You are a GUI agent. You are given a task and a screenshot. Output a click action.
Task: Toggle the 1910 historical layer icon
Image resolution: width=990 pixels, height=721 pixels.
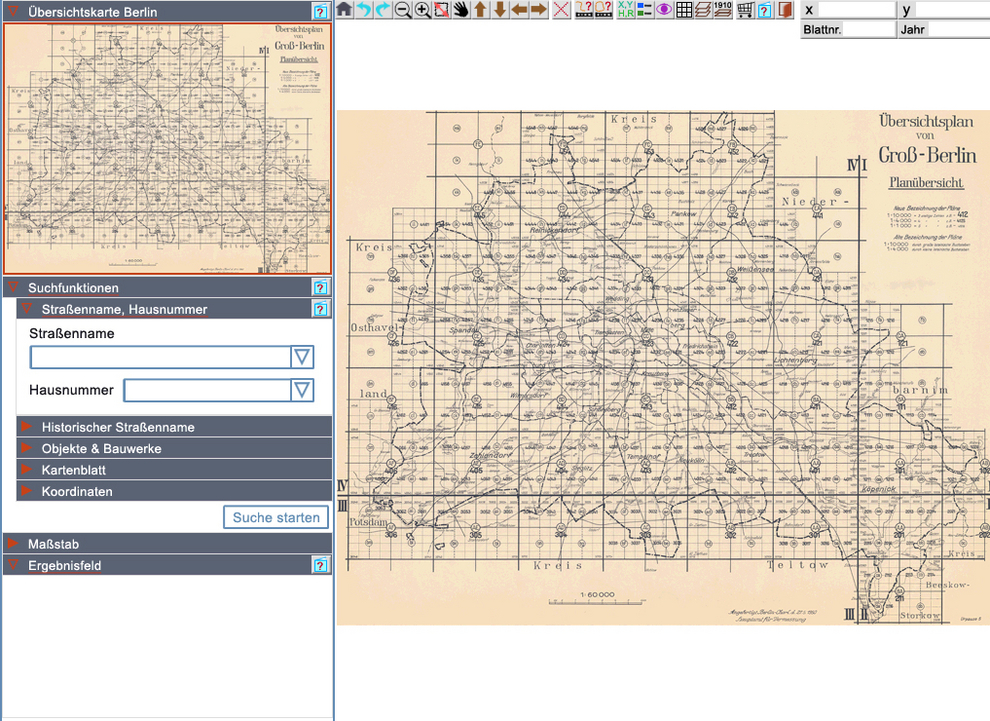click(722, 9)
